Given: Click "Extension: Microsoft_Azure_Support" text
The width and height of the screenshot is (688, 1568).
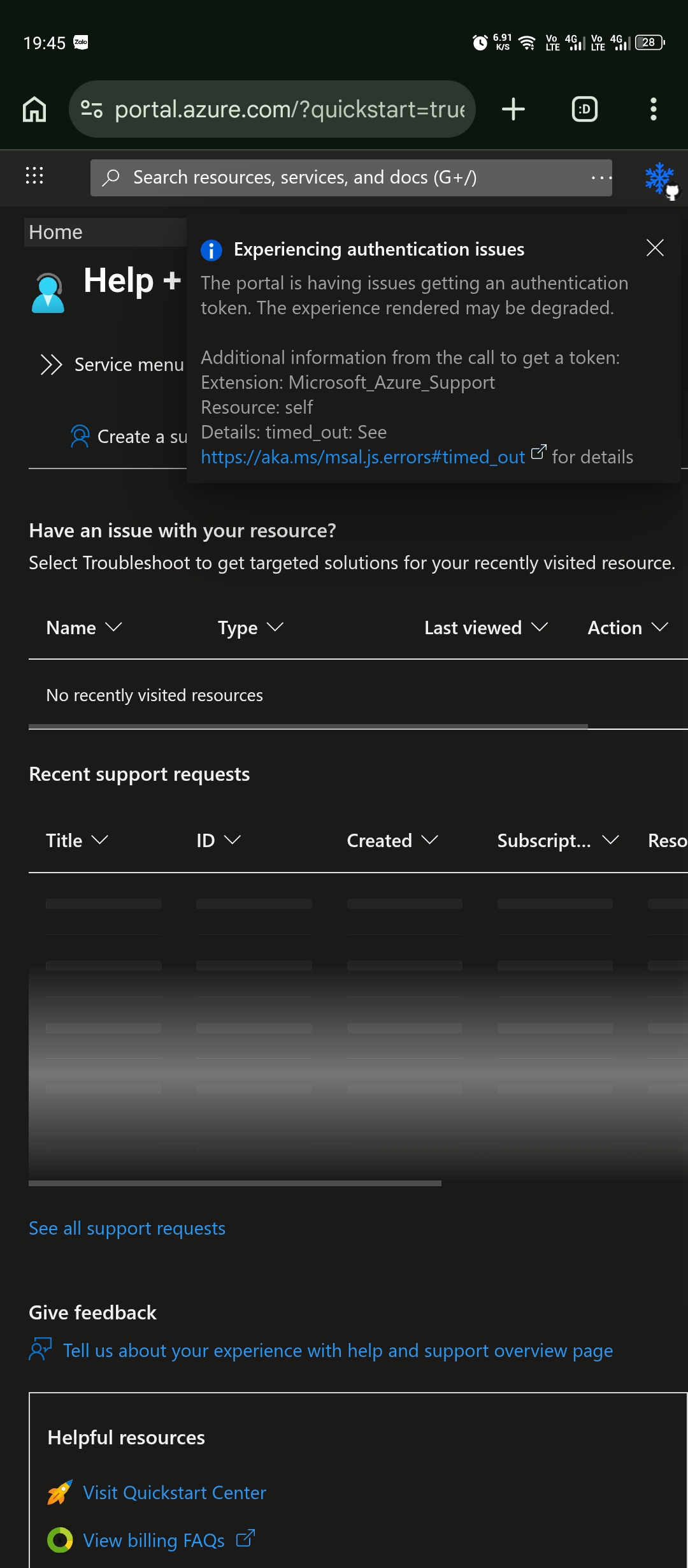Looking at the screenshot, I should [x=348, y=382].
